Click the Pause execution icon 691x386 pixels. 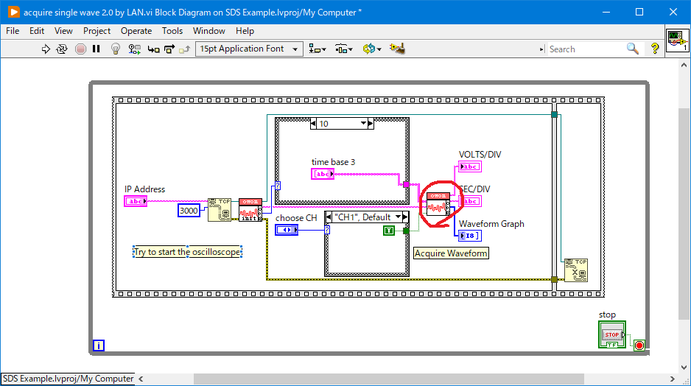click(x=96, y=49)
